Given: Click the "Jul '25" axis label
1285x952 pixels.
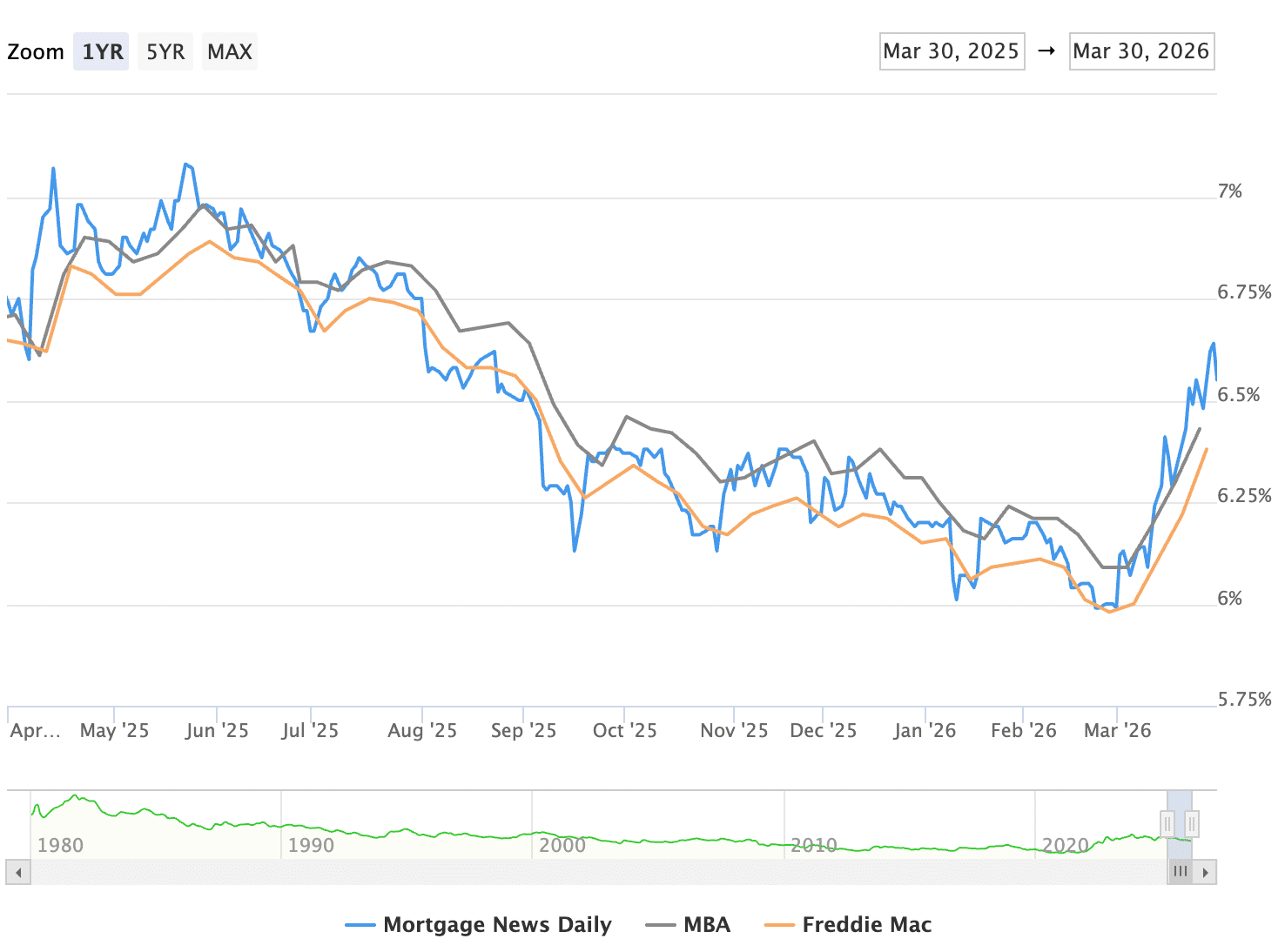Looking at the screenshot, I should coord(310,730).
